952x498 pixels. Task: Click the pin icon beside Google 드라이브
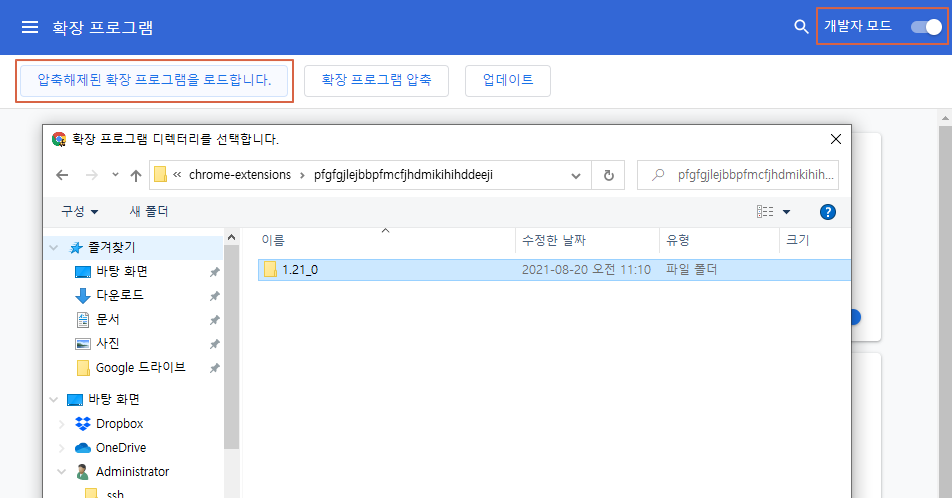[214, 368]
